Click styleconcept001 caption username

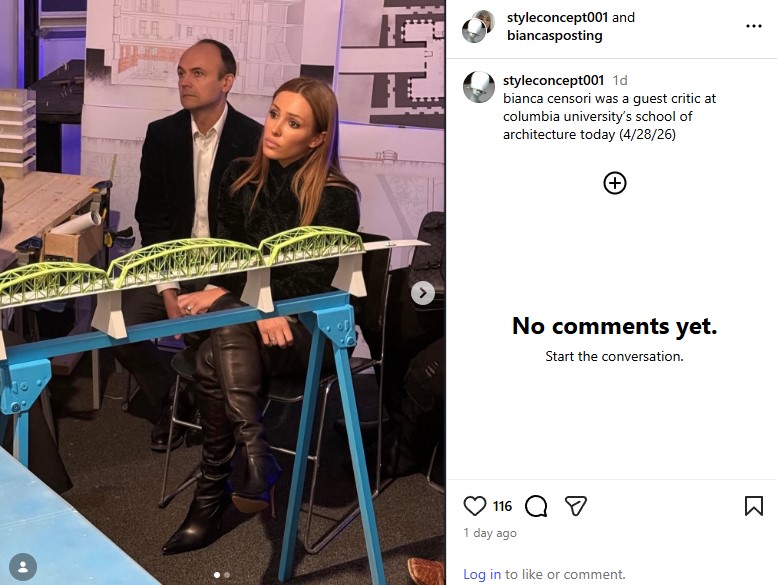tap(554, 80)
